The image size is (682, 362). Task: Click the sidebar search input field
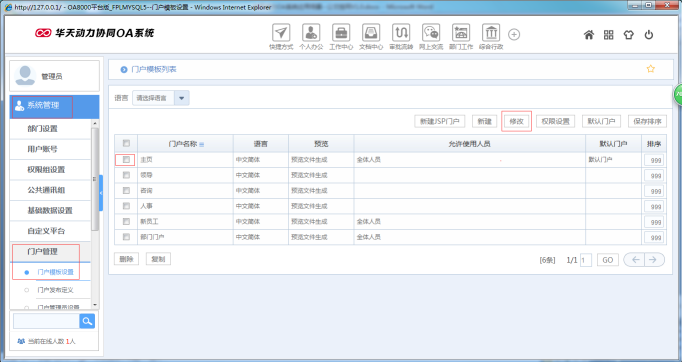click(46, 321)
